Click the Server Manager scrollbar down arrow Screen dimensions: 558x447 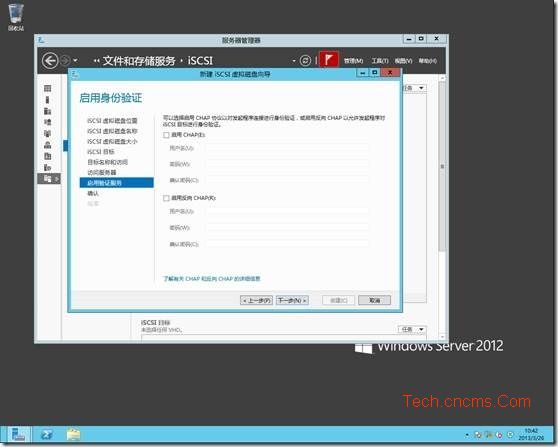pyautogui.click(x=442, y=337)
